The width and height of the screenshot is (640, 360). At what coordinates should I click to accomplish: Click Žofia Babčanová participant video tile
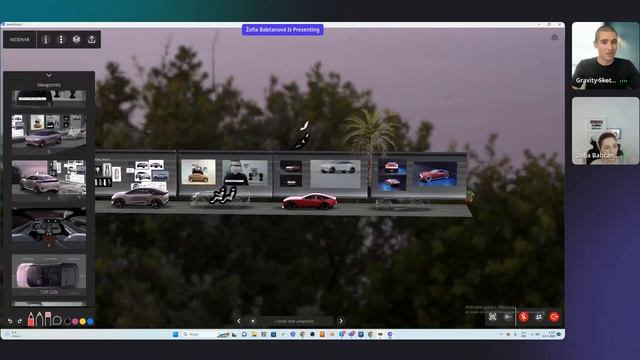click(x=605, y=131)
